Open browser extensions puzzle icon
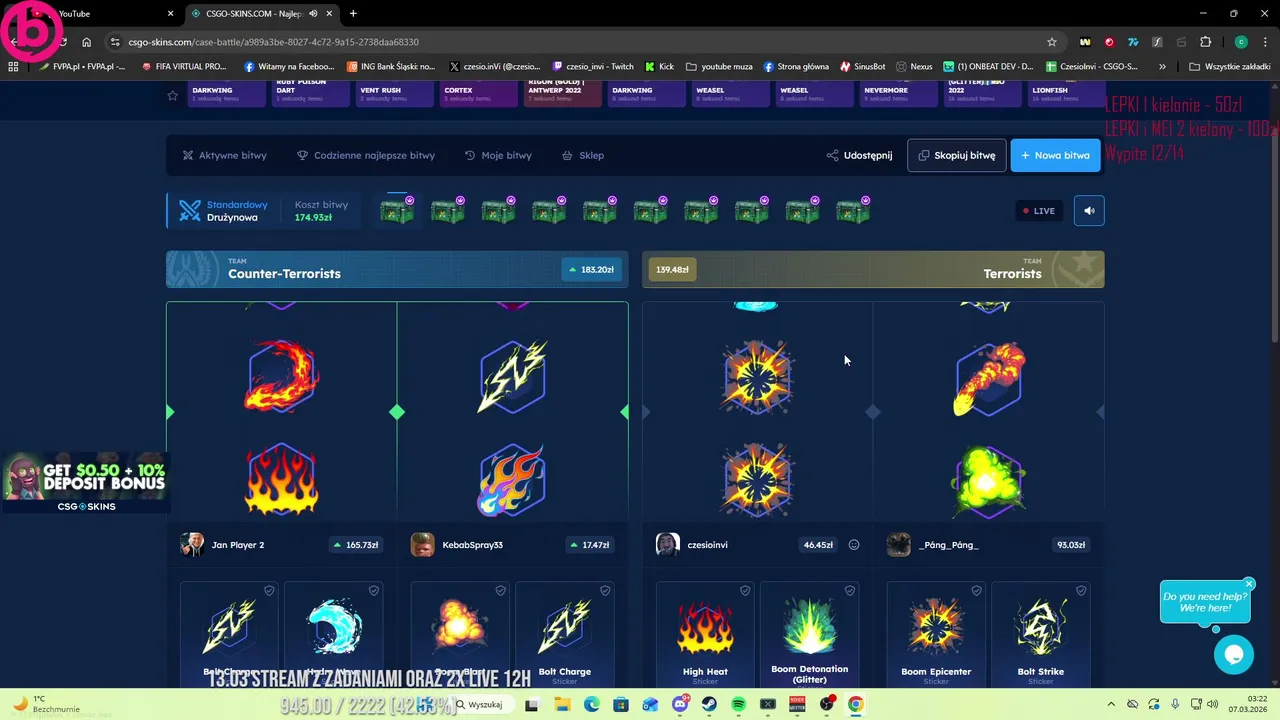1280x720 pixels. point(1205,42)
